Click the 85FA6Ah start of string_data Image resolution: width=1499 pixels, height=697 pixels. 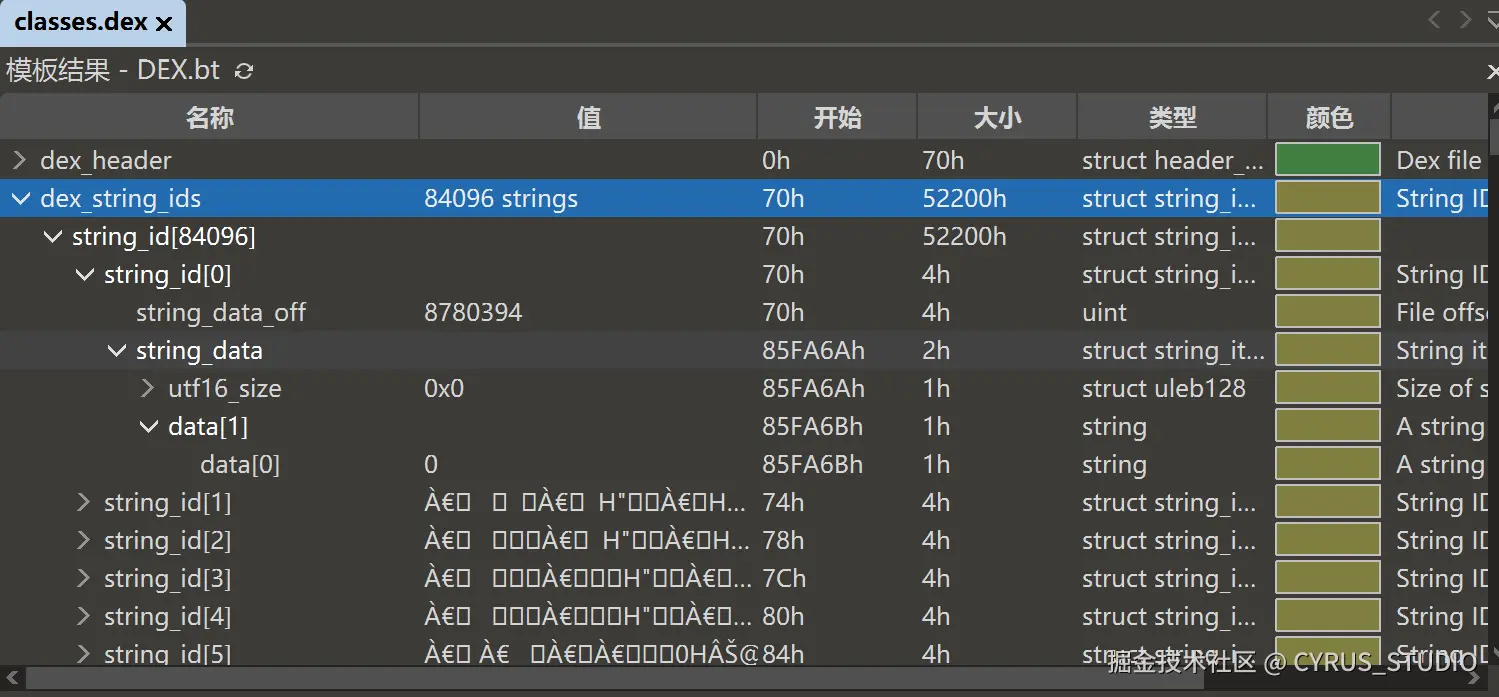point(813,350)
